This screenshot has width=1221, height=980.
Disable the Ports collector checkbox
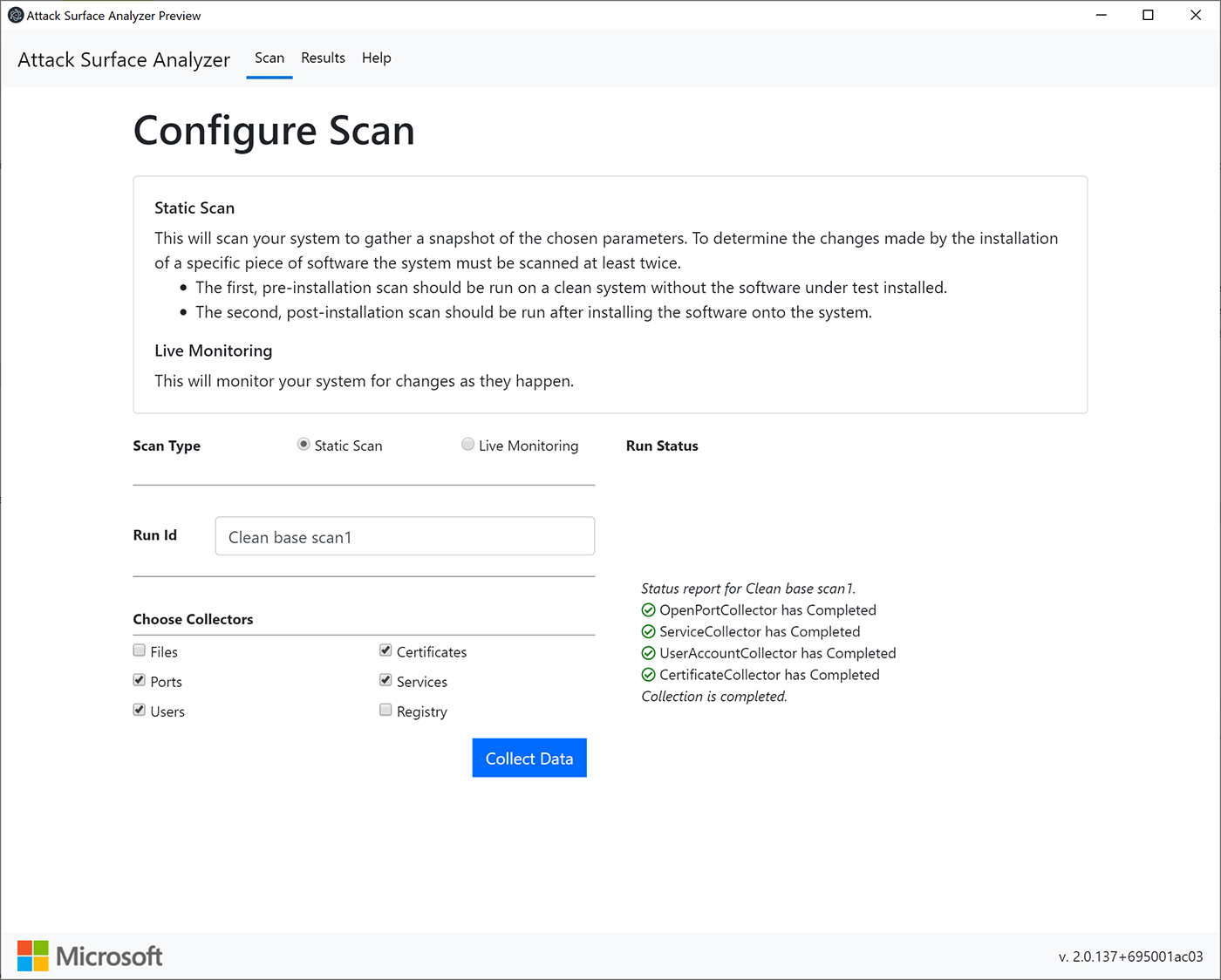point(139,679)
